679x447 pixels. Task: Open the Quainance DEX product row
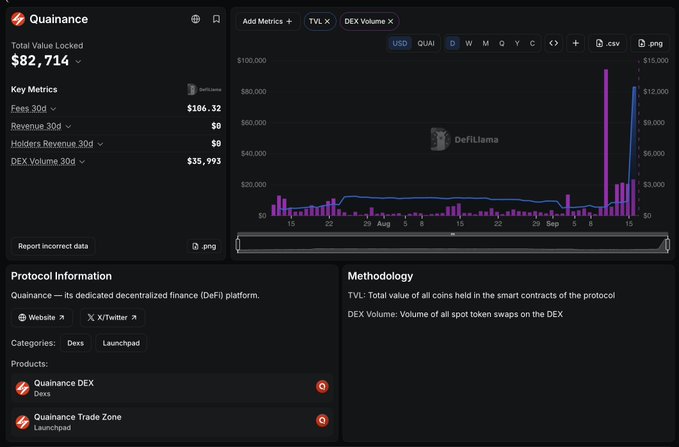pos(172,388)
